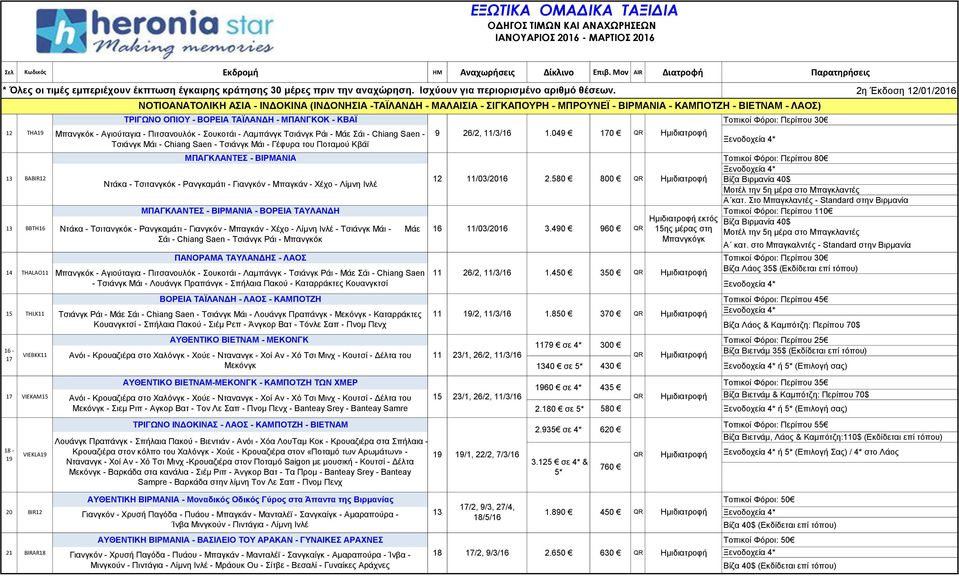Click tour code BIRAR18
Screen dimensions: 959x576
point(35,553)
